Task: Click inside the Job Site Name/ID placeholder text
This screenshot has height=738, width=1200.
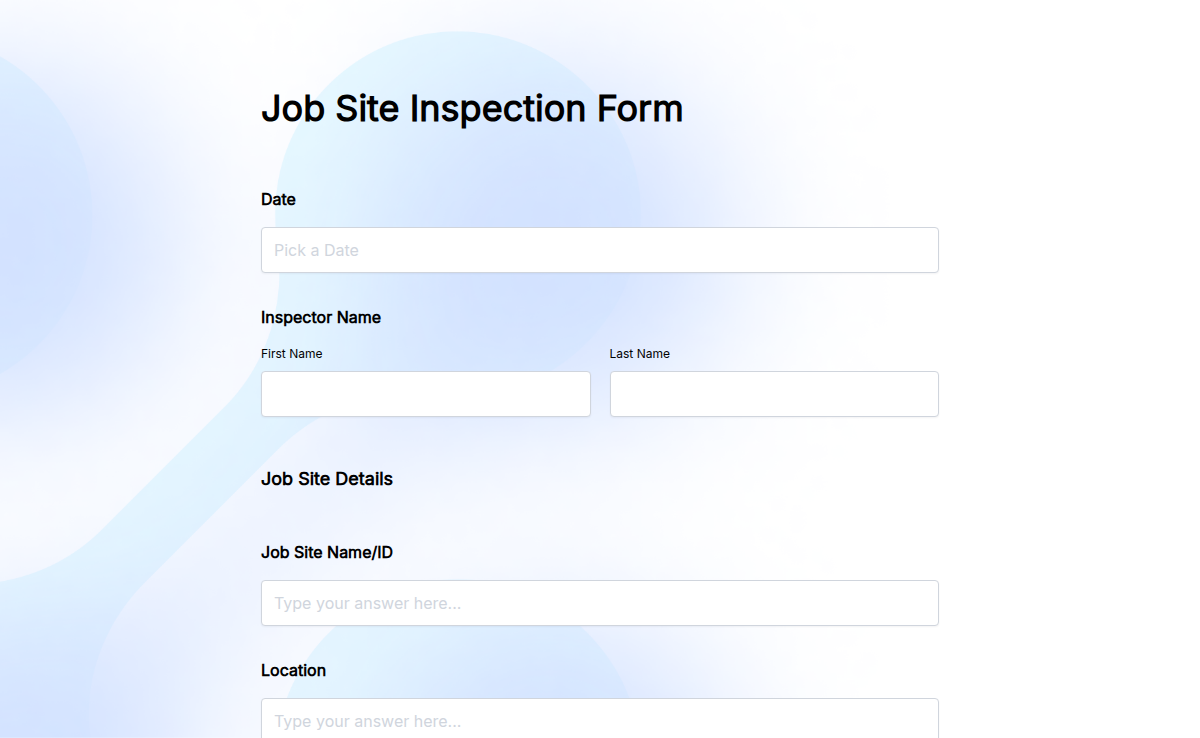Action: (x=365, y=603)
